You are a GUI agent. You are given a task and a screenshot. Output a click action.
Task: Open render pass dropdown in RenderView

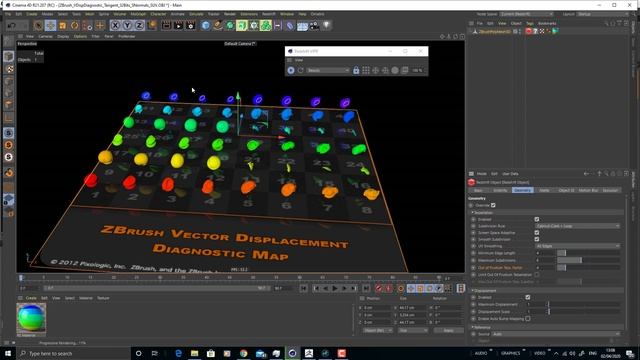[328, 70]
